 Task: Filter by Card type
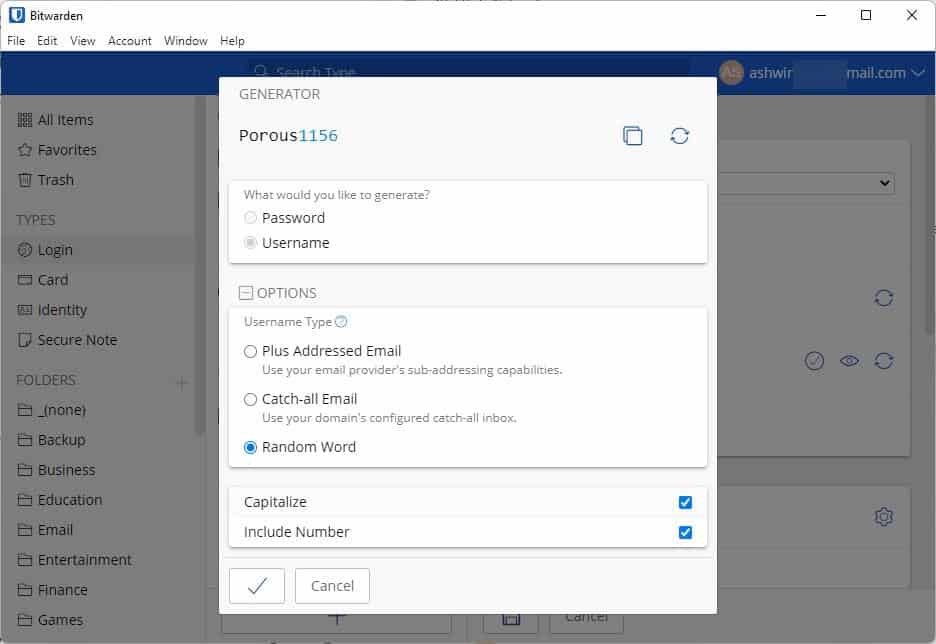tap(53, 280)
